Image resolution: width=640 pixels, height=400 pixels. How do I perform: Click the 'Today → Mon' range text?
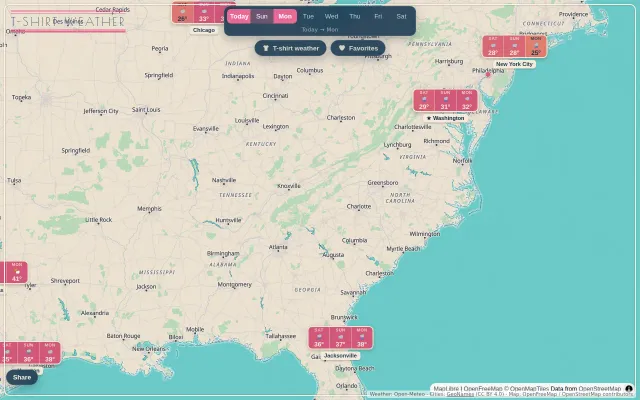click(320, 29)
